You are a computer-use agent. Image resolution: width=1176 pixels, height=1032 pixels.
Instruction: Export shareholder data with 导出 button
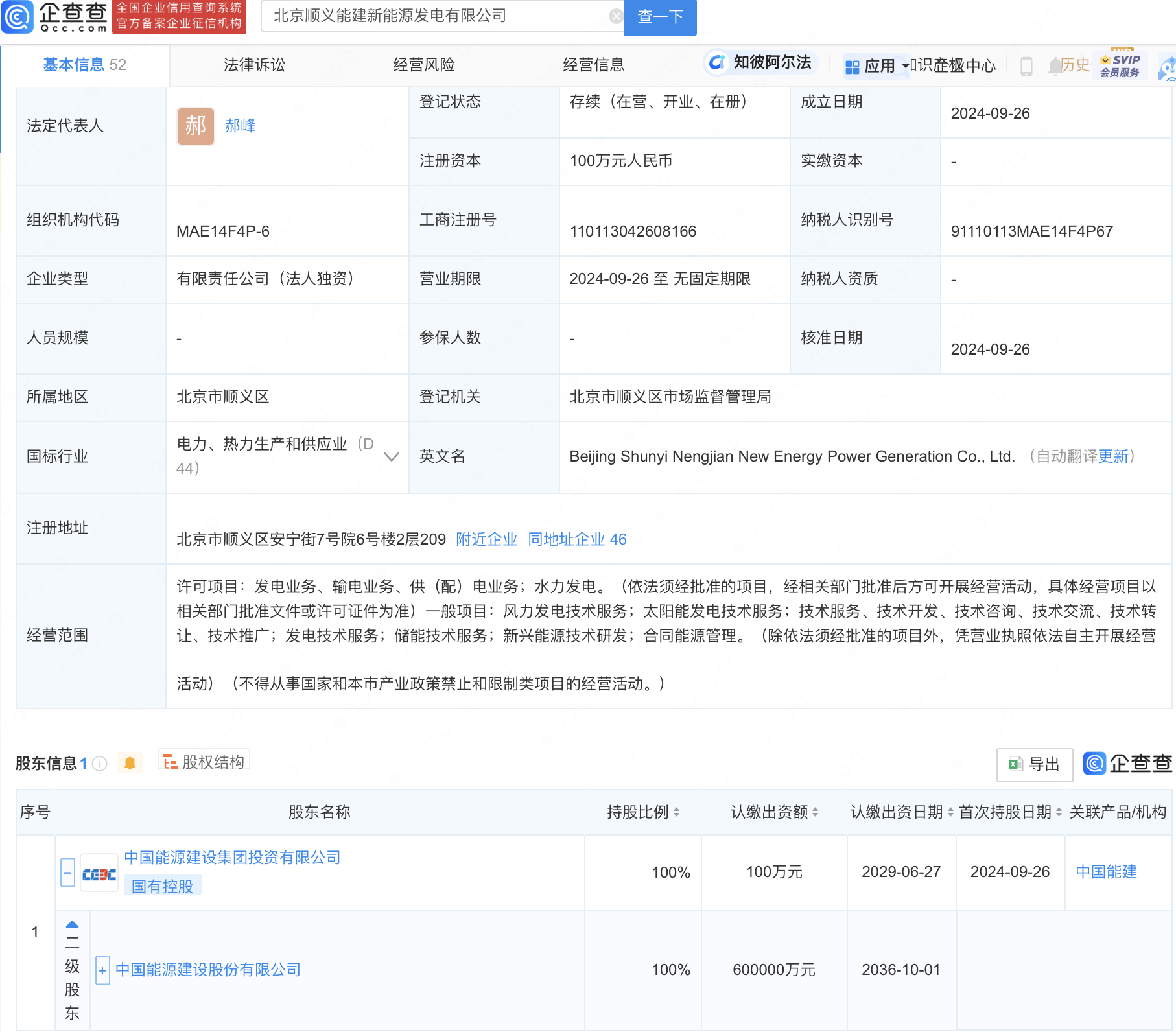tap(1035, 764)
